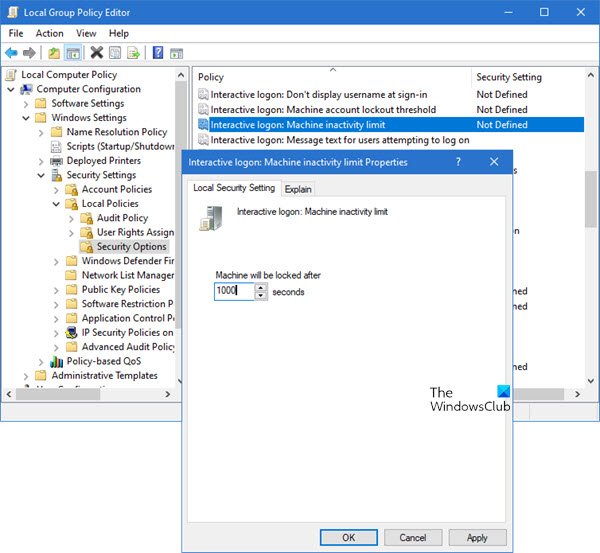The height and width of the screenshot is (553, 600).
Task: Click inside the seconds input field
Action: coord(233,292)
